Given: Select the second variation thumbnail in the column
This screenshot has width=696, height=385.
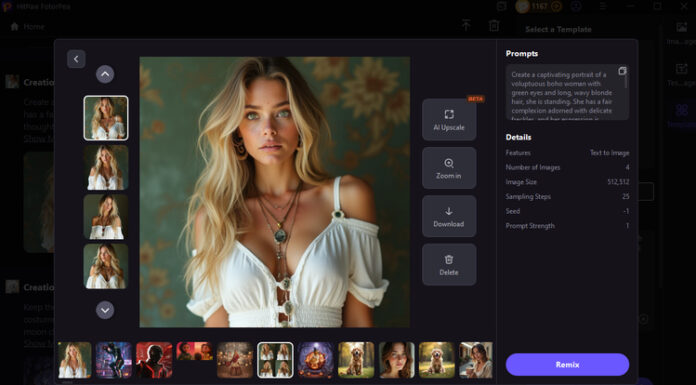Looking at the screenshot, I should click(x=106, y=167).
